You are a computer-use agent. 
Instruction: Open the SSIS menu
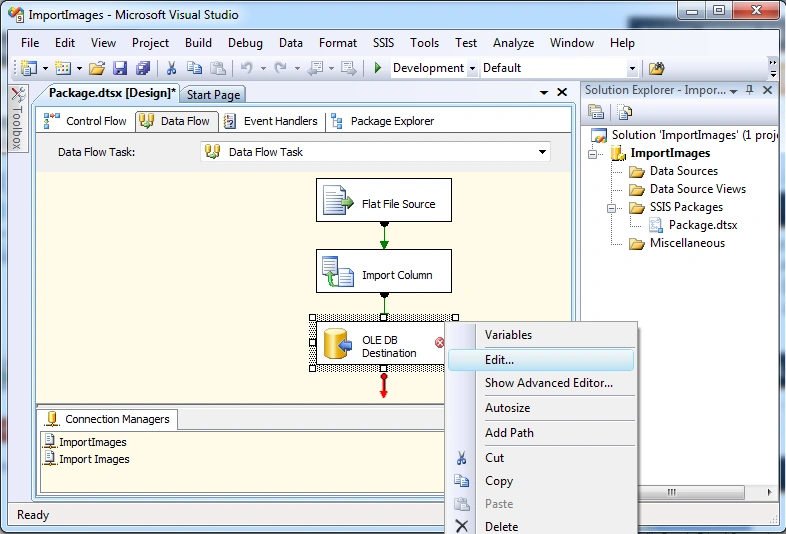point(383,43)
